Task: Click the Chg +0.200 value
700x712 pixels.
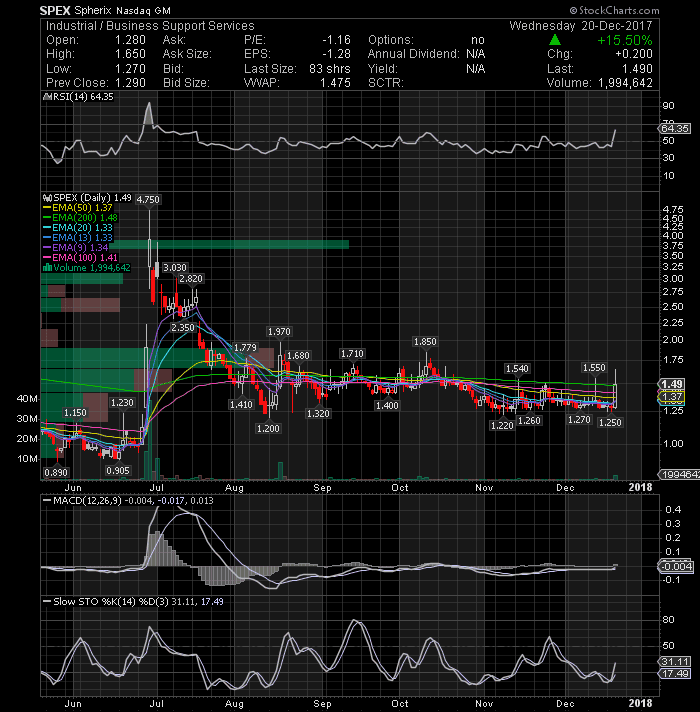Action: point(634,54)
